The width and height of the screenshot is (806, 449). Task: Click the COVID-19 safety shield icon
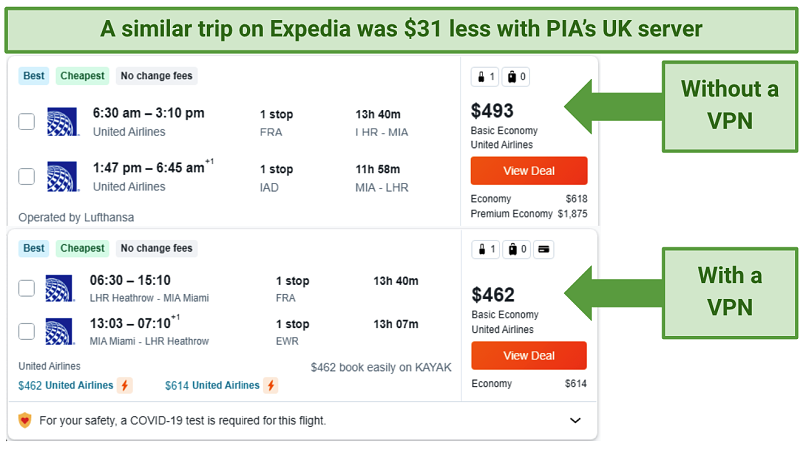pos(25,420)
